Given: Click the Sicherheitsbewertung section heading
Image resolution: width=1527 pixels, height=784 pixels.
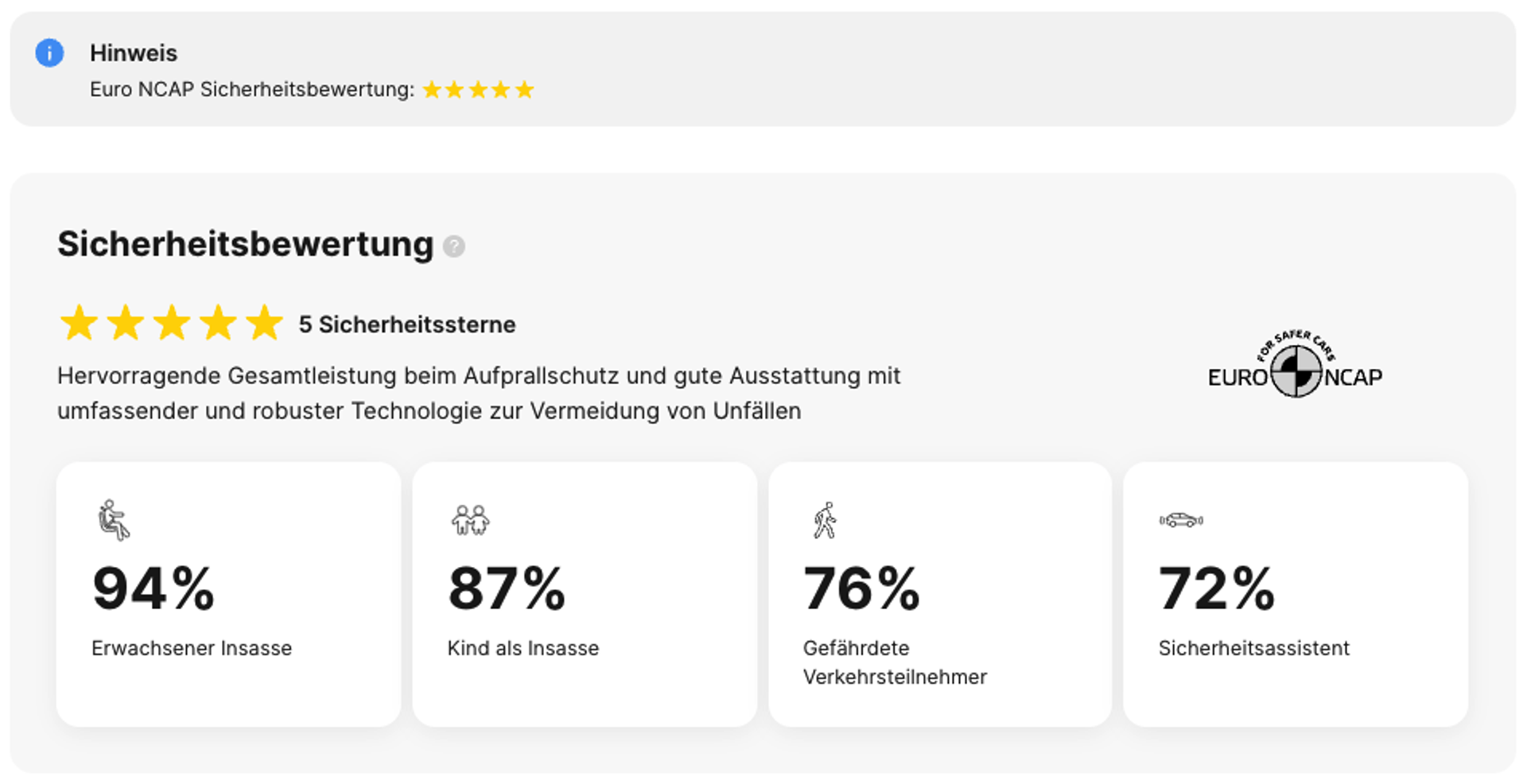Looking at the screenshot, I should coord(245,244).
